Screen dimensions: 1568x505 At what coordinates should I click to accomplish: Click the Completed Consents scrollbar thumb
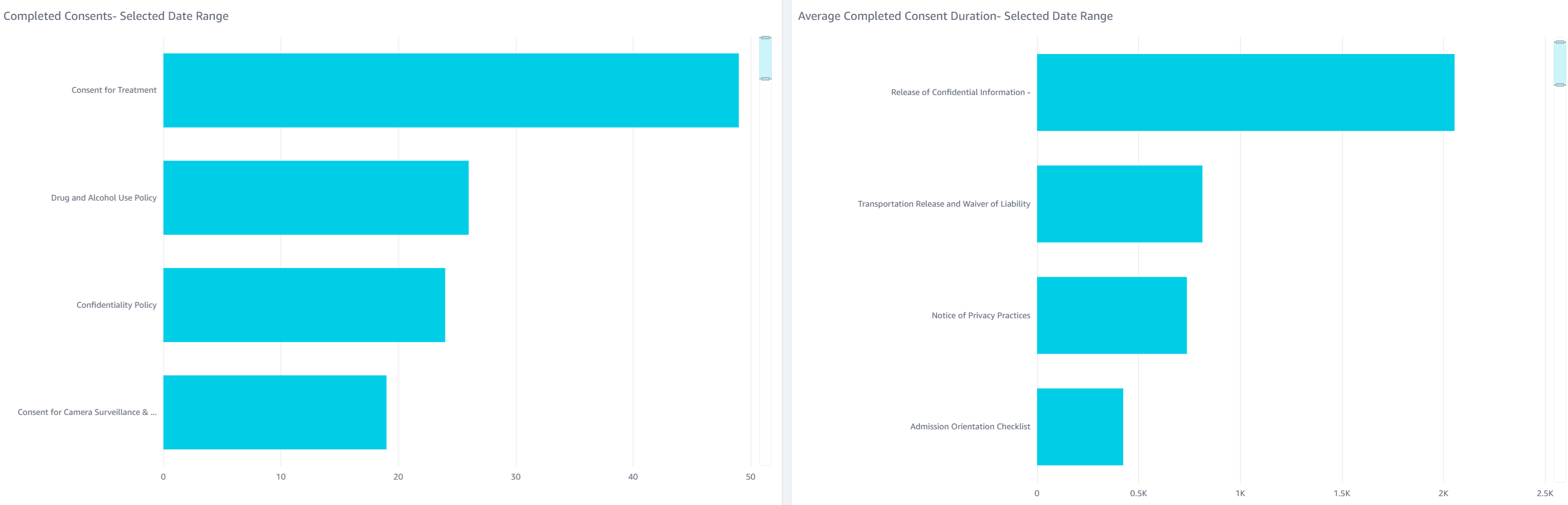point(765,59)
